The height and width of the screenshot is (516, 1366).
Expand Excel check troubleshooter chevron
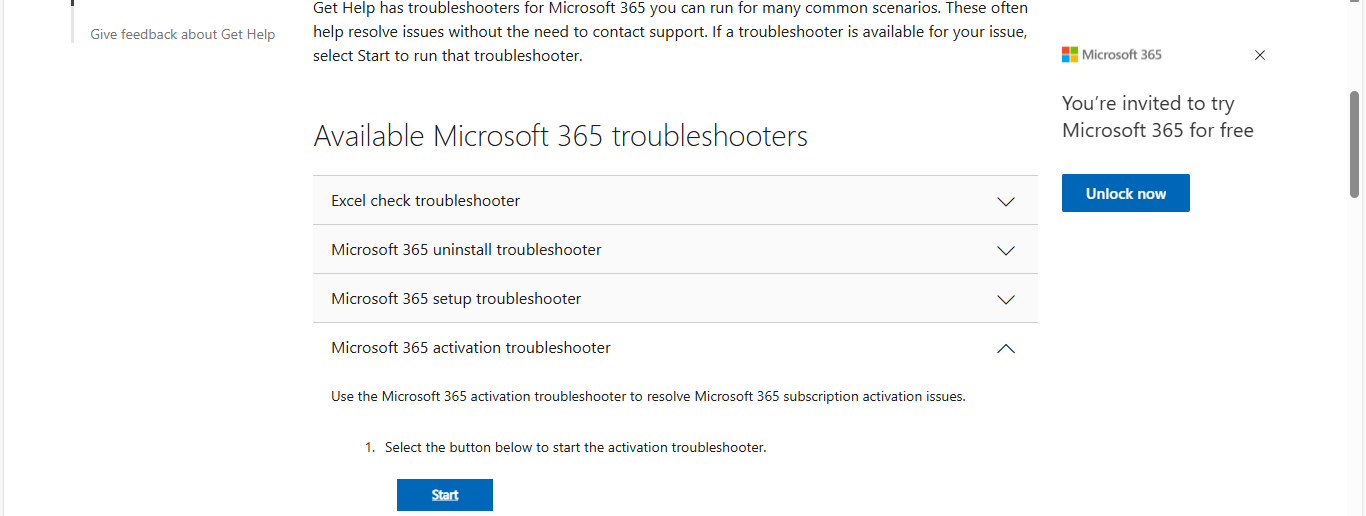[1006, 201]
